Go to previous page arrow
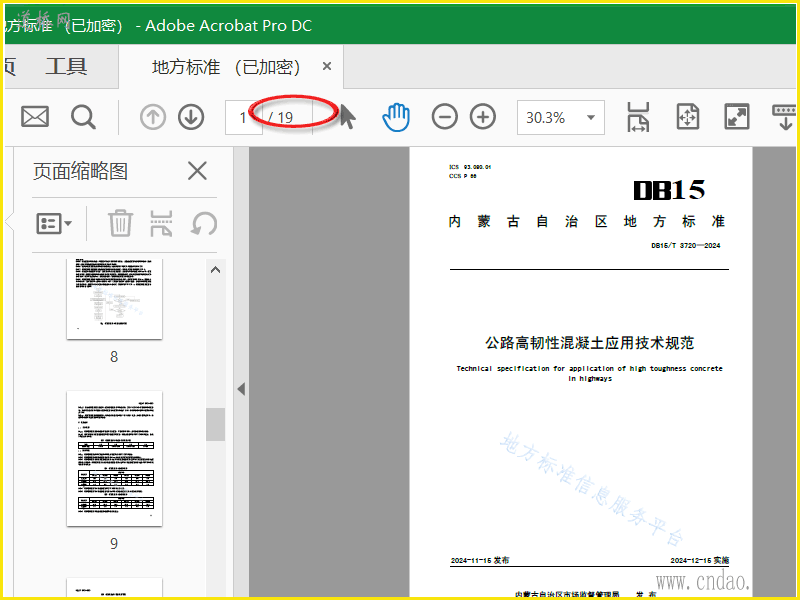Screen dimensions: 800x600 pyautogui.click(x=153, y=117)
